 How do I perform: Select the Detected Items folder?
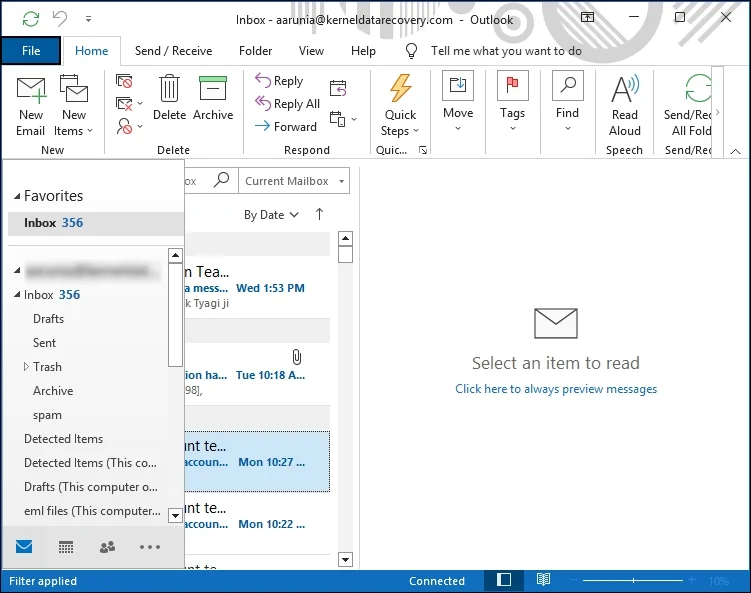(64, 439)
